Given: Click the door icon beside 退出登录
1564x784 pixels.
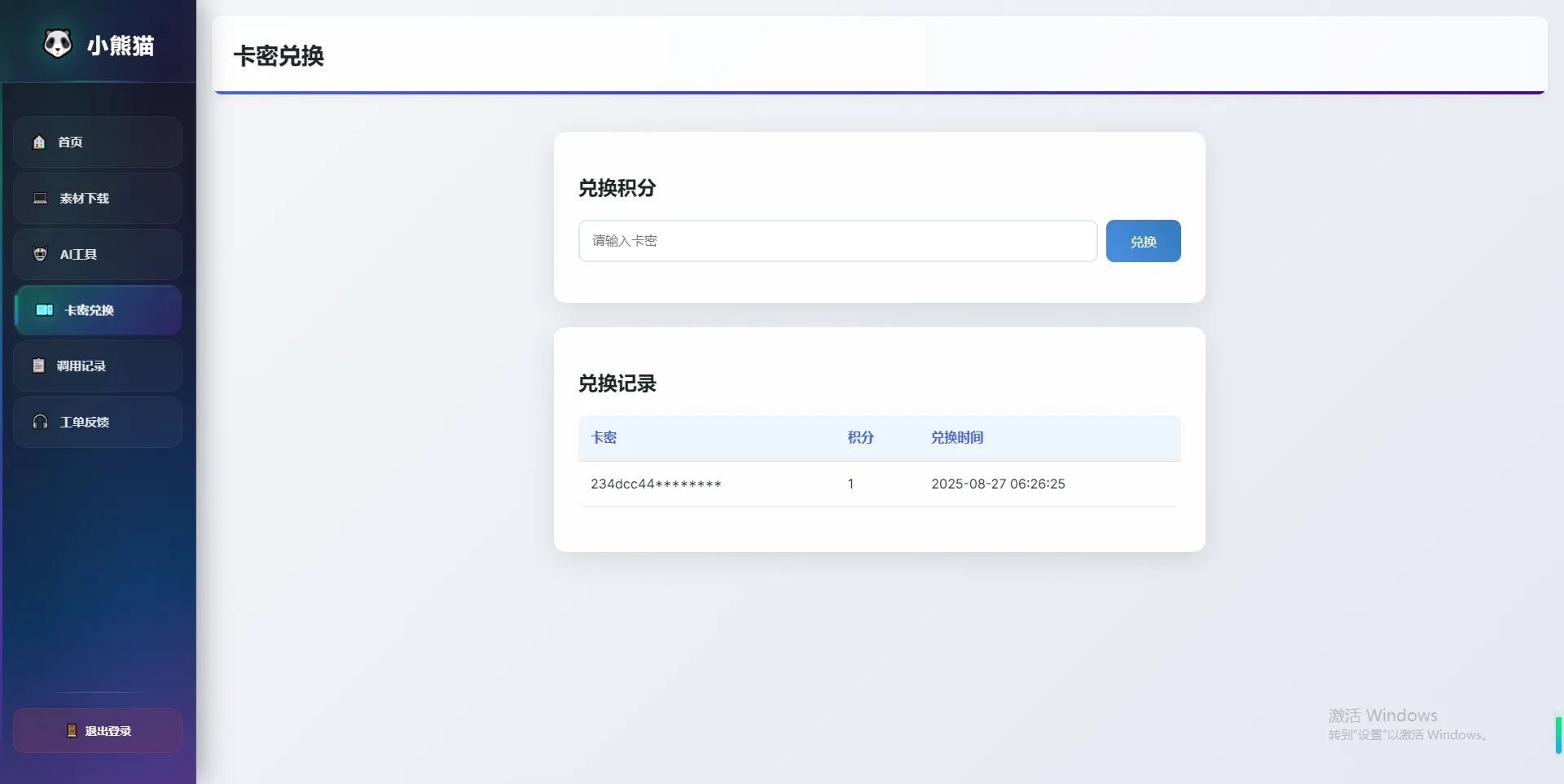Looking at the screenshot, I should [72, 731].
